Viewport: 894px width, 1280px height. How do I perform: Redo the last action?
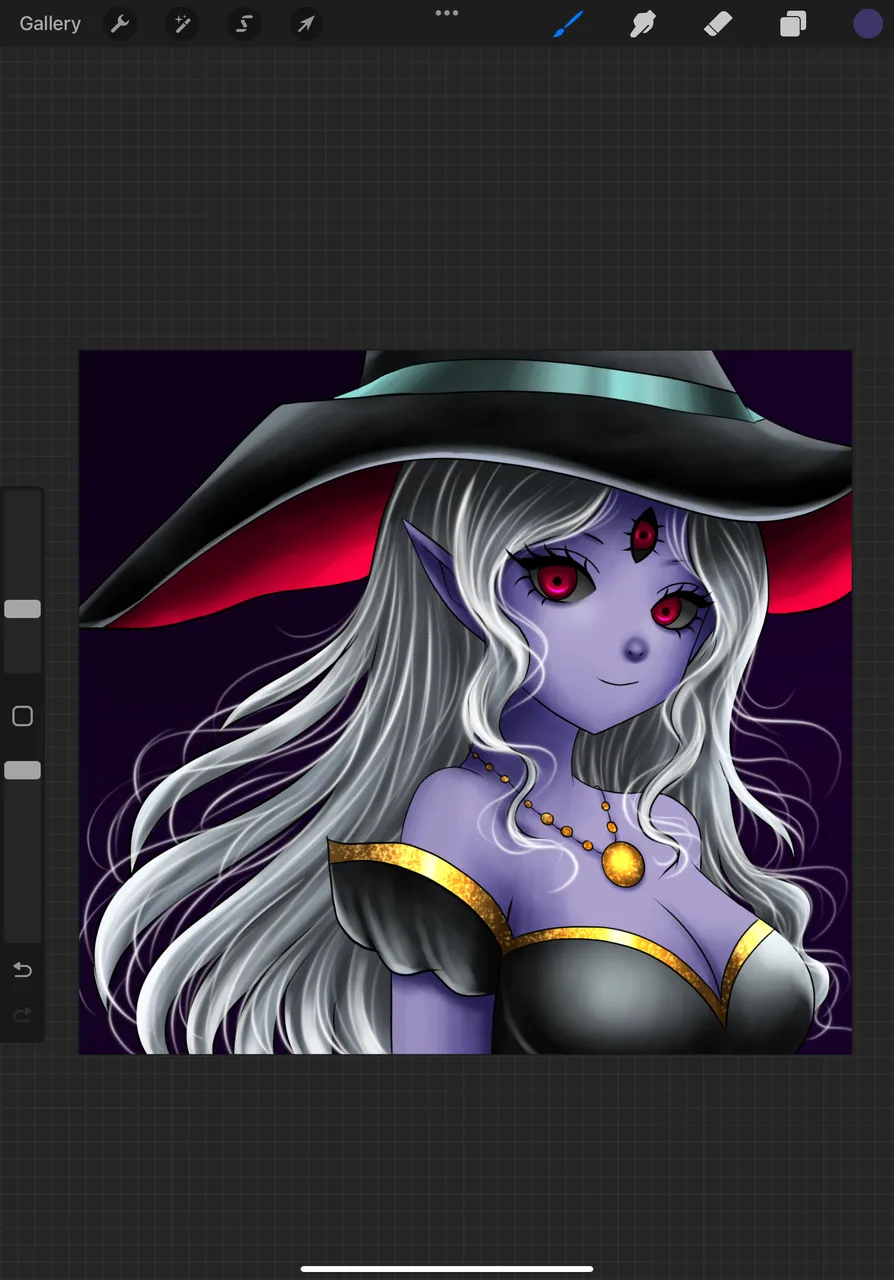[22, 1016]
